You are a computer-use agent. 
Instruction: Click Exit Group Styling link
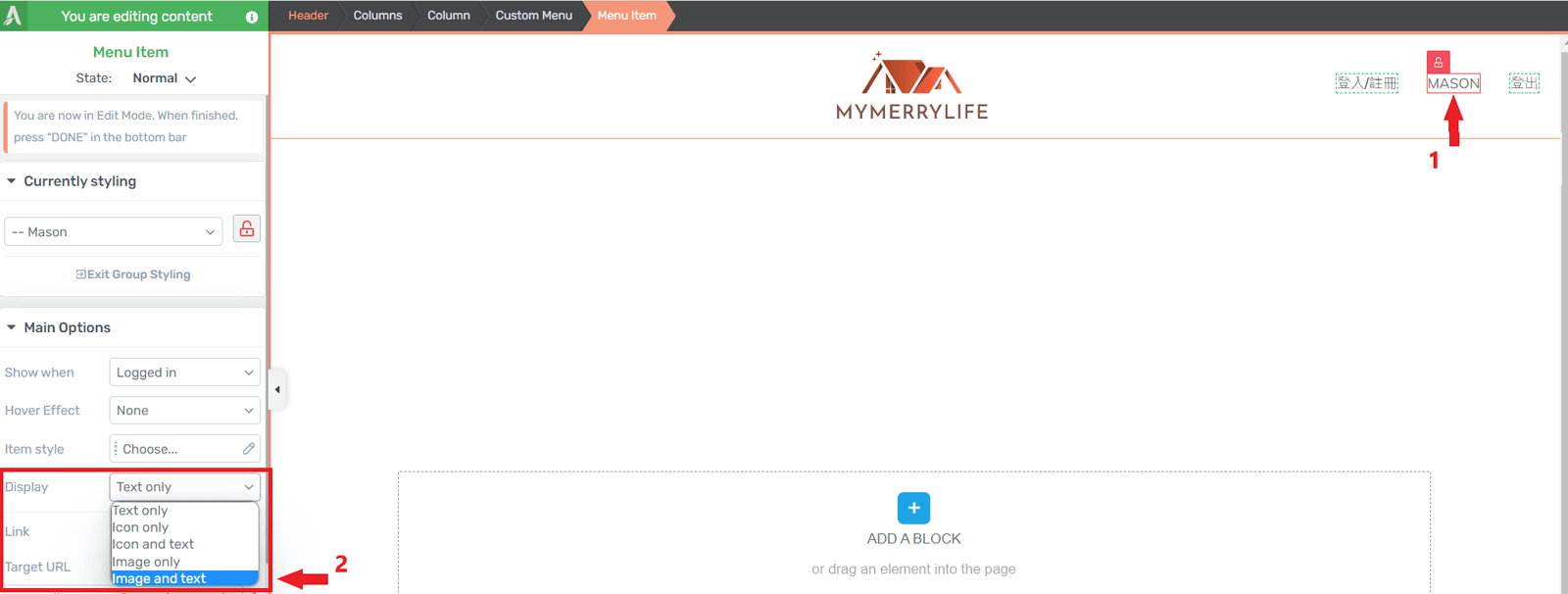click(133, 274)
